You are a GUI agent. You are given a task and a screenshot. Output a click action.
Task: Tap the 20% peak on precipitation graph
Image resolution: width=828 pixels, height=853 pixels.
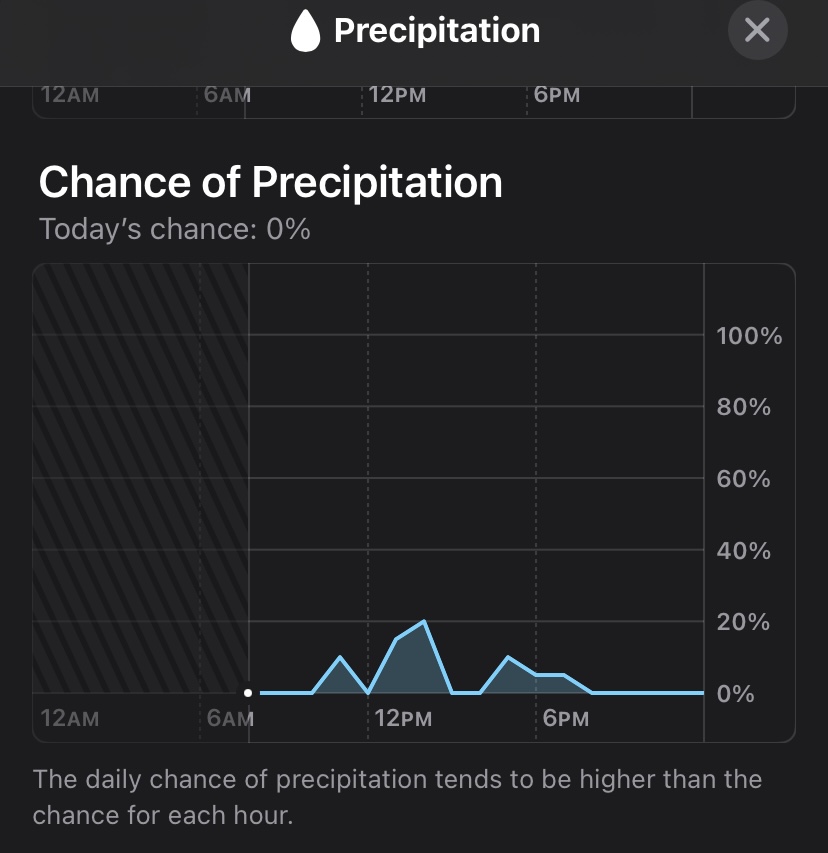(423, 621)
